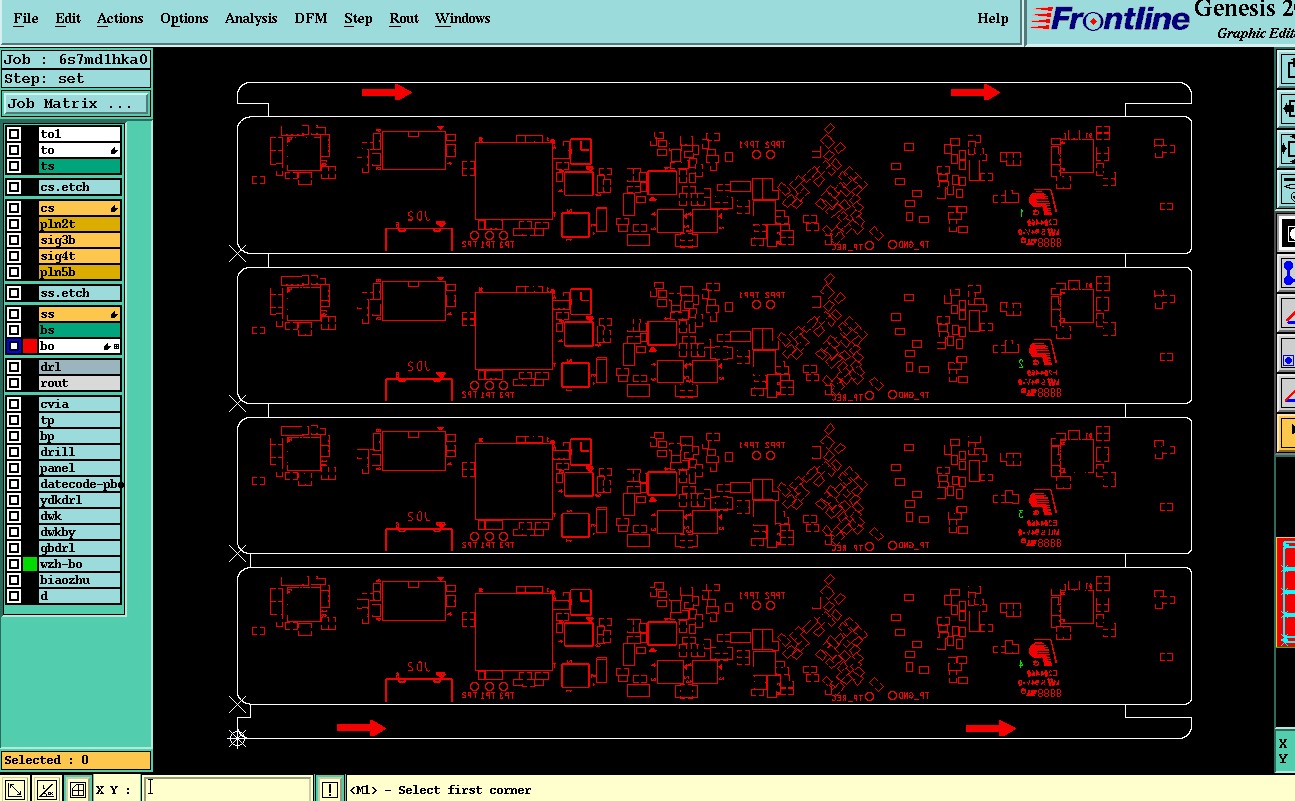This screenshot has height=801, width=1295.
Task: Select the layer name 'bp'
Action: pos(79,436)
